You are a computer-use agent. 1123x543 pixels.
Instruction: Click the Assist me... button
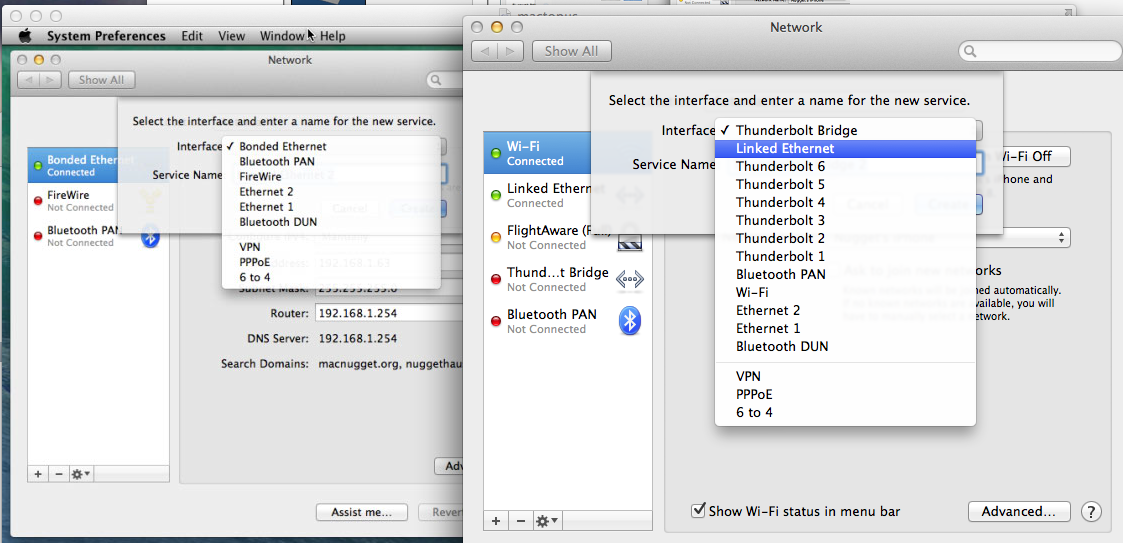(362, 512)
